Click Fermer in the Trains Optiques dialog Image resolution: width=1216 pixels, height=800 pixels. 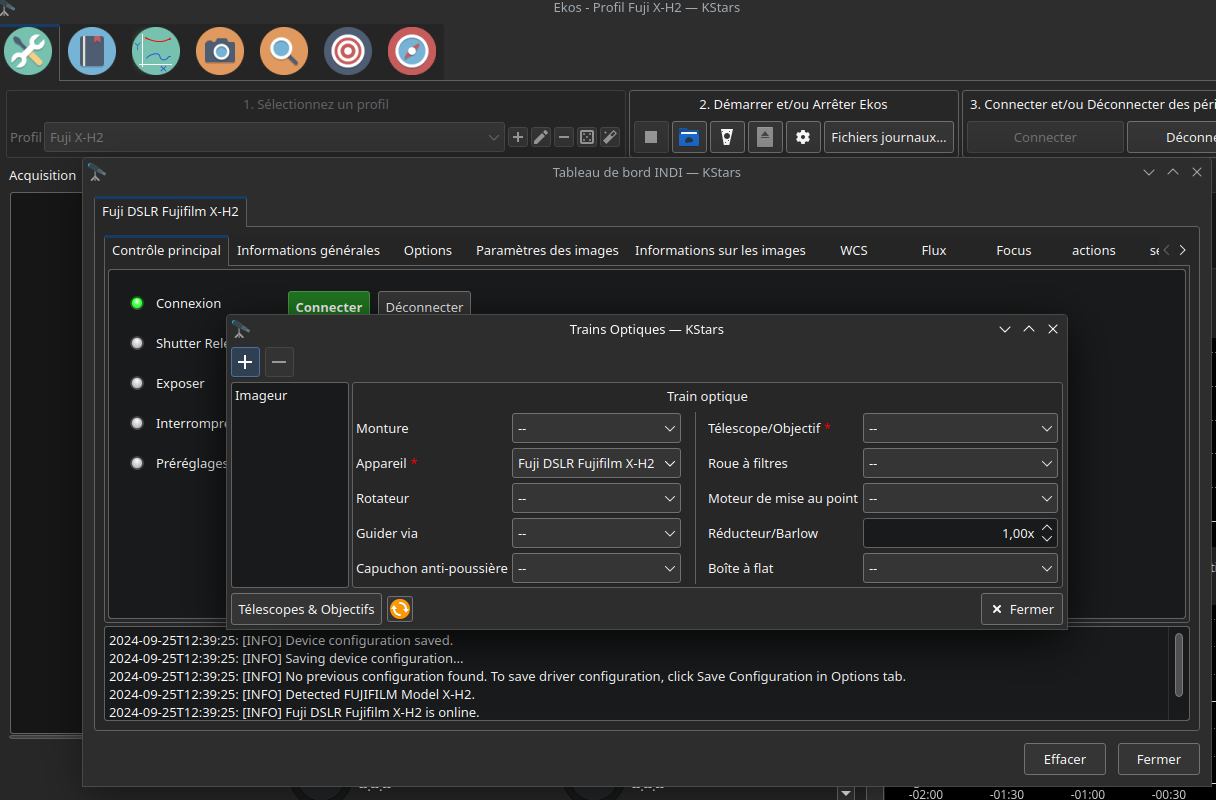(x=1022, y=609)
